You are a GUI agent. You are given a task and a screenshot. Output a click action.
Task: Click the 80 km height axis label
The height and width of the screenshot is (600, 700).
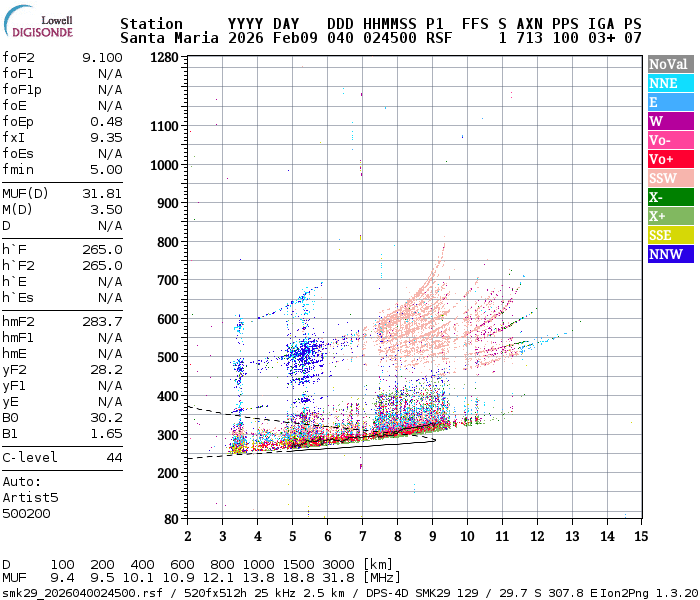[171, 519]
